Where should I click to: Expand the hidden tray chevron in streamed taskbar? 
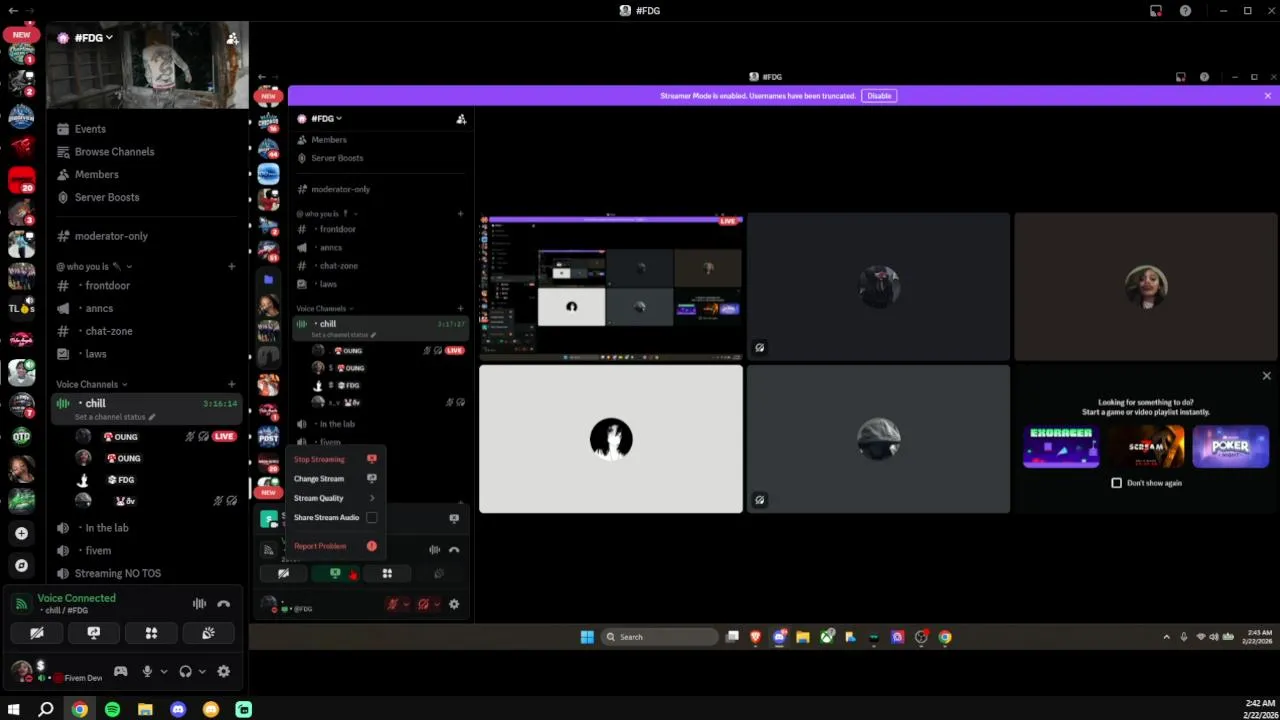(1166, 637)
